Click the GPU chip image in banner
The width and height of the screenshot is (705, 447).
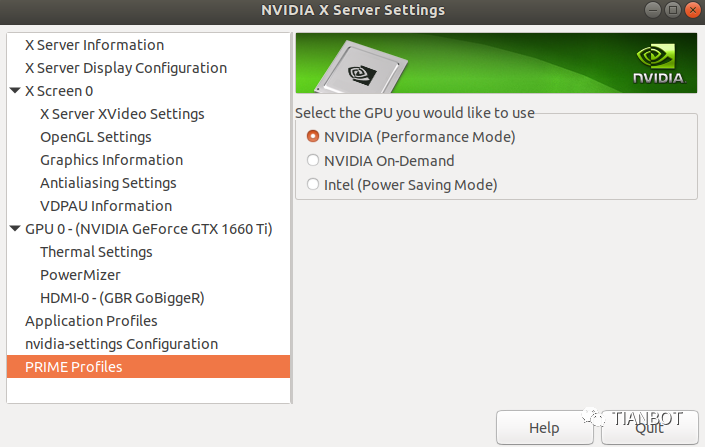click(361, 68)
